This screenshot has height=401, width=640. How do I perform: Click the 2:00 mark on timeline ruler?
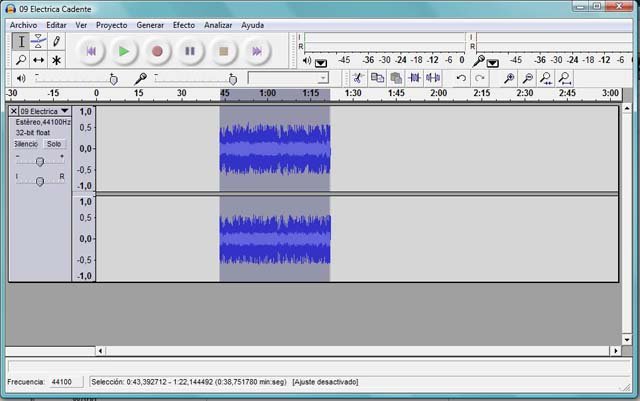[x=438, y=94]
